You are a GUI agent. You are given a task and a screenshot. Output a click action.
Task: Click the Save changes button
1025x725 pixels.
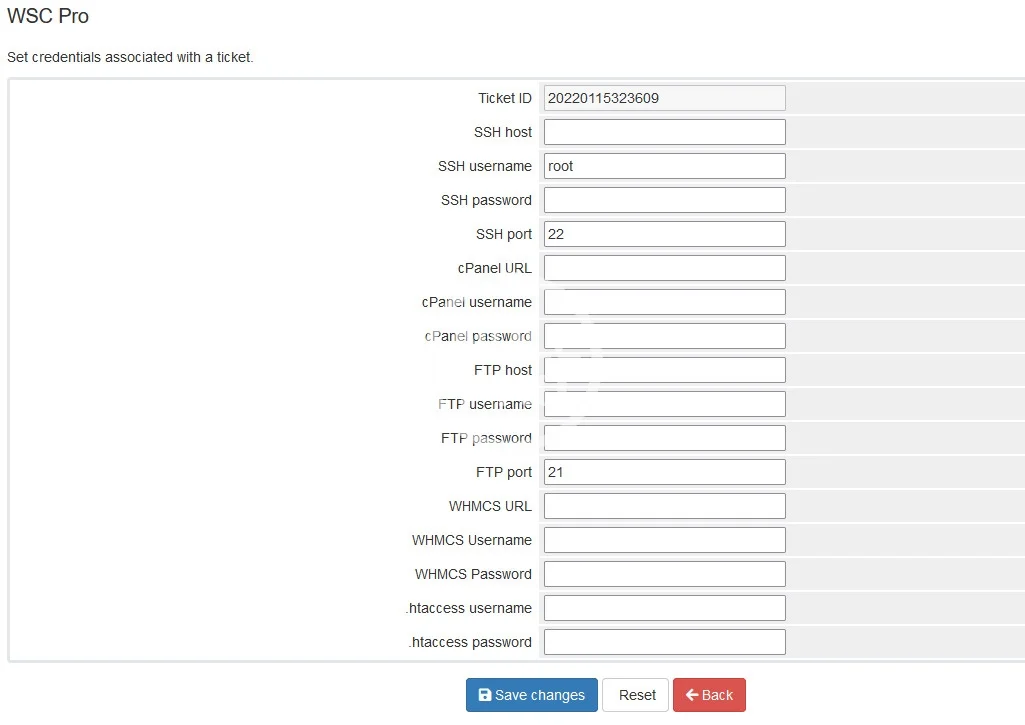531,695
